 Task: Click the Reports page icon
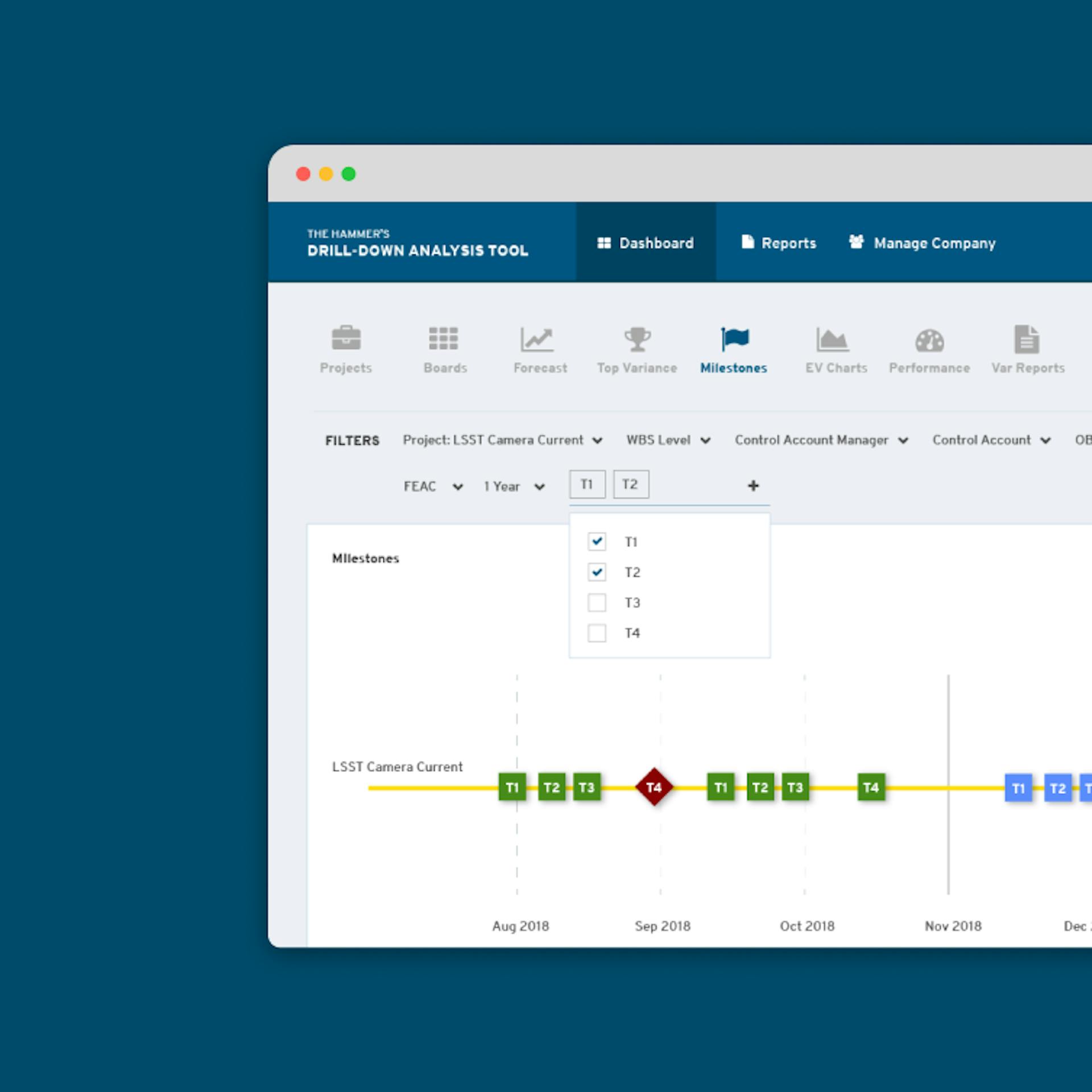(x=747, y=242)
